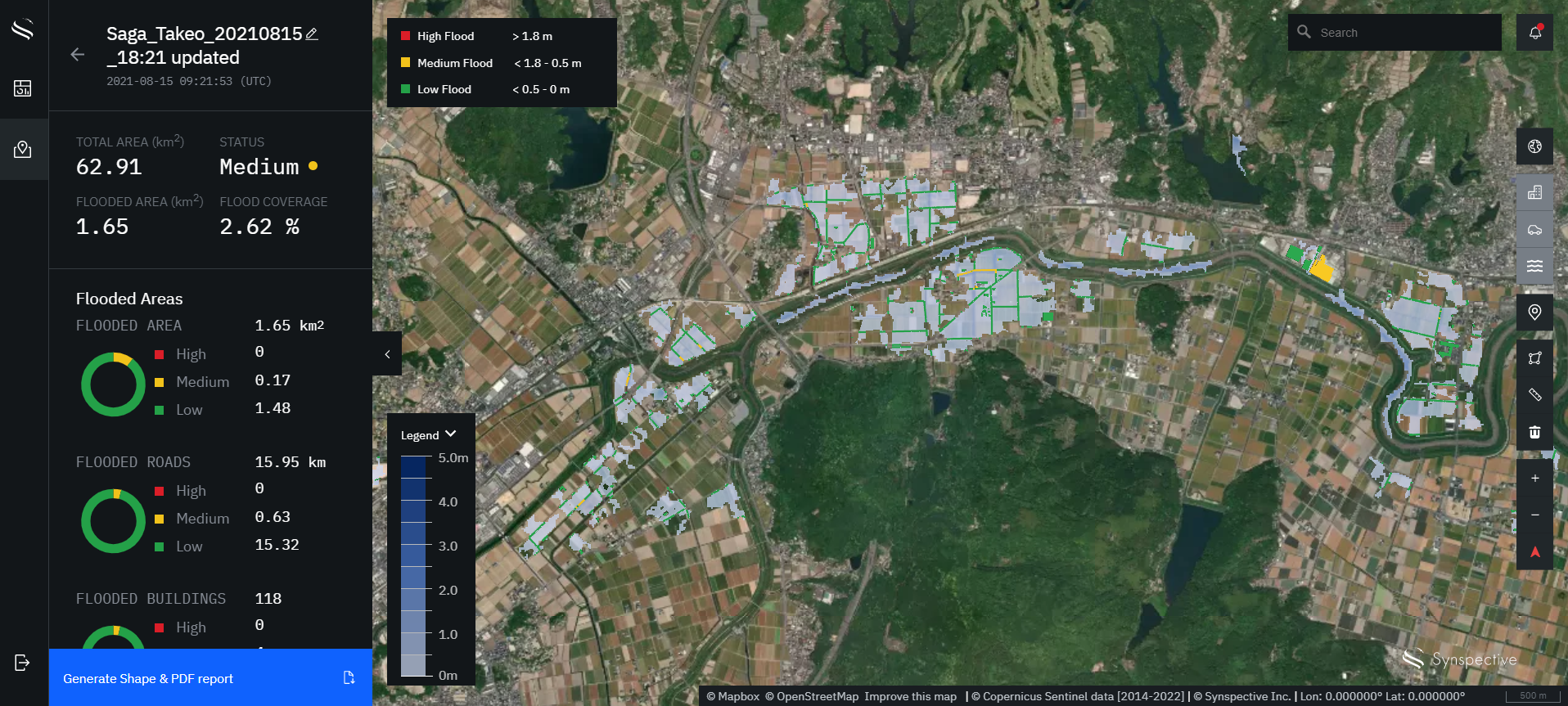Screen dimensions: 1568x706
Task: Click the Flooded Roads donut chart
Action: coord(113,521)
